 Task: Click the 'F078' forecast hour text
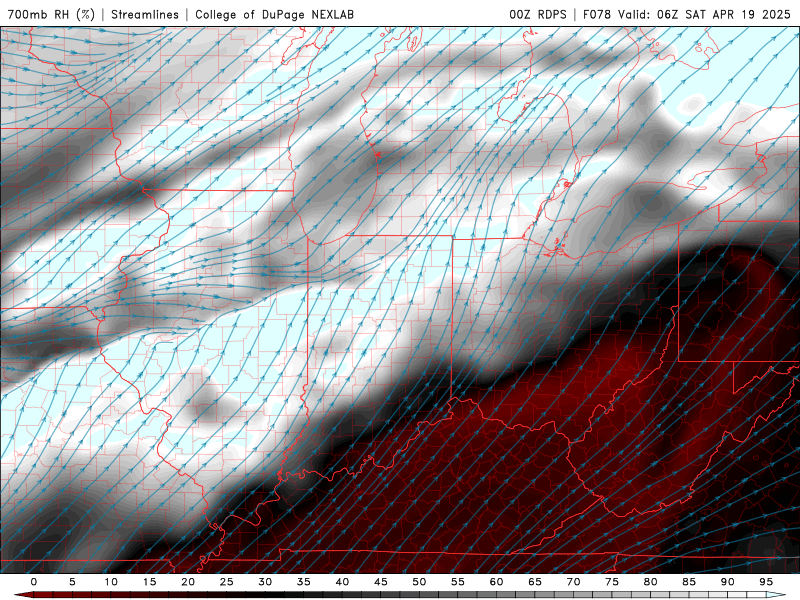[x=597, y=14]
